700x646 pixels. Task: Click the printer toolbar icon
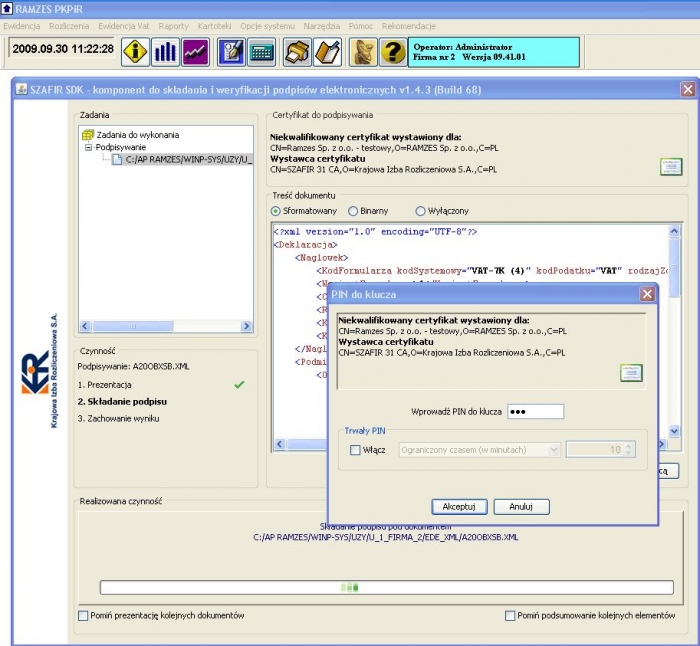[297, 52]
